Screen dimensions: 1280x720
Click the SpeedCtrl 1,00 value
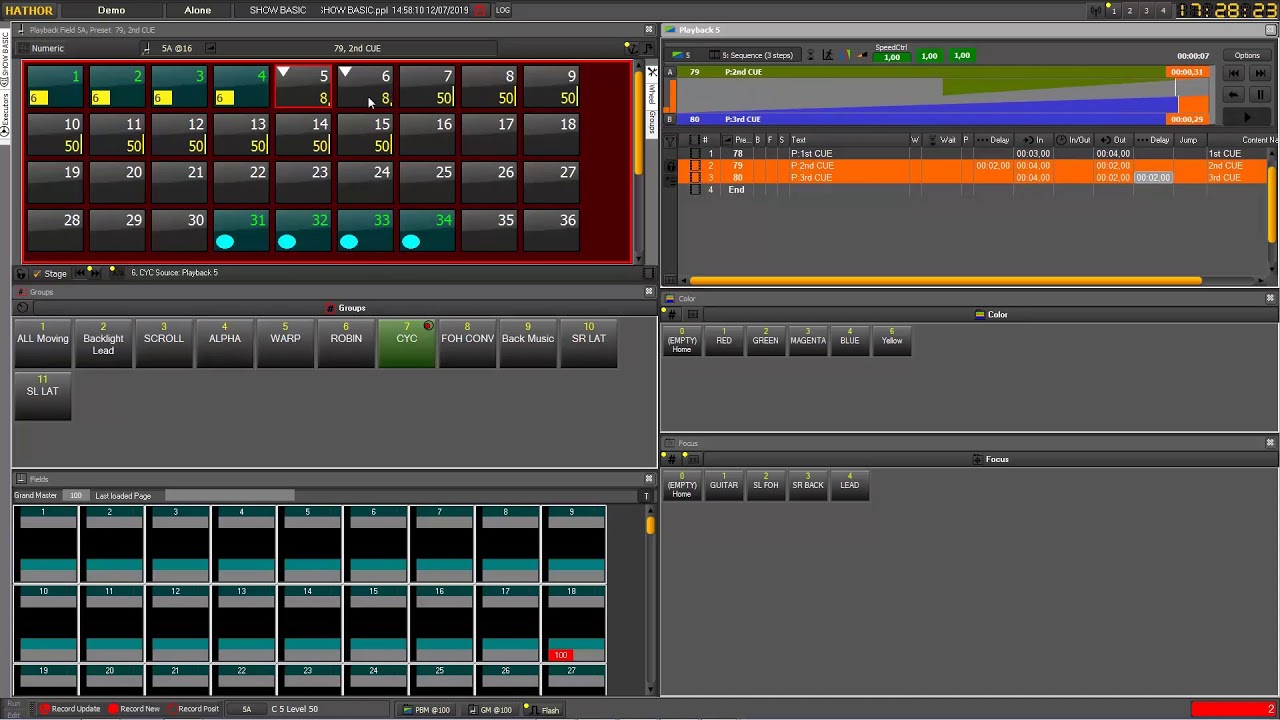891,57
